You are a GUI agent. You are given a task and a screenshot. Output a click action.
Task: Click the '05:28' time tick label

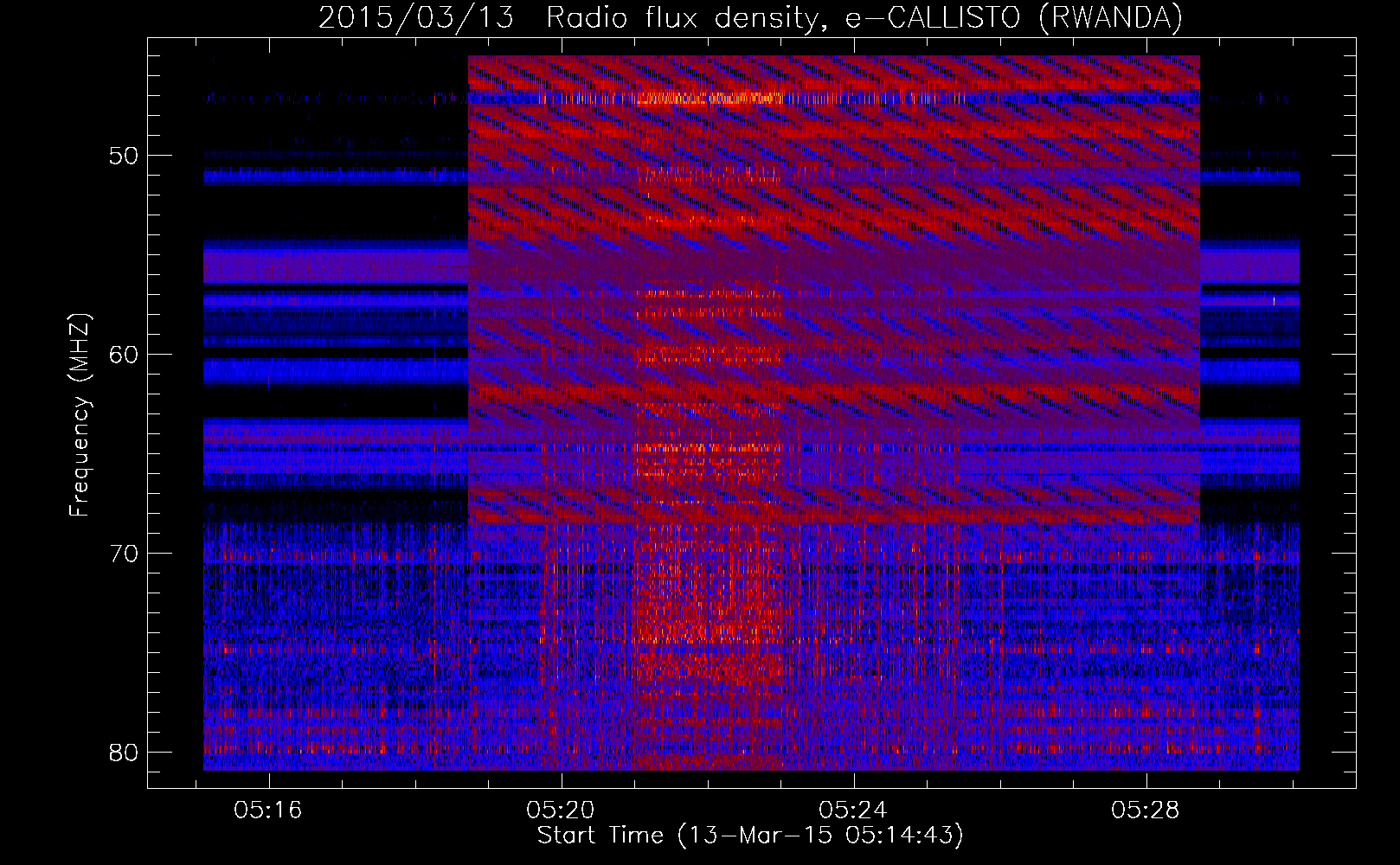[x=1146, y=811]
